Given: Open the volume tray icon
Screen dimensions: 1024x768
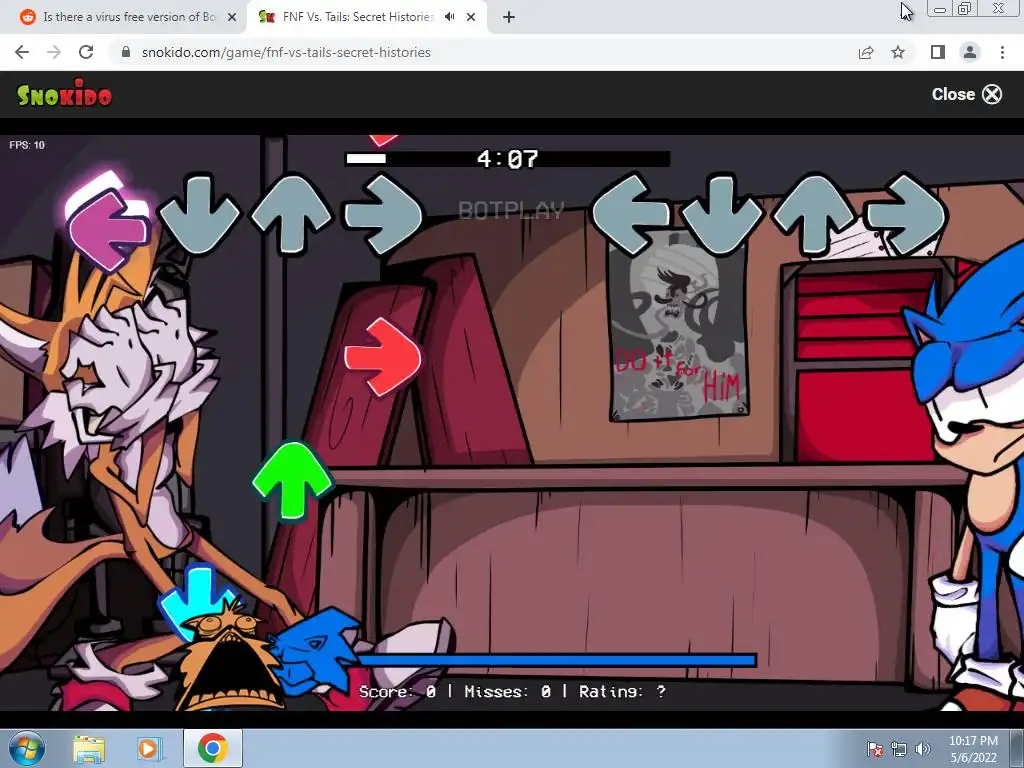Looking at the screenshot, I should [923, 749].
